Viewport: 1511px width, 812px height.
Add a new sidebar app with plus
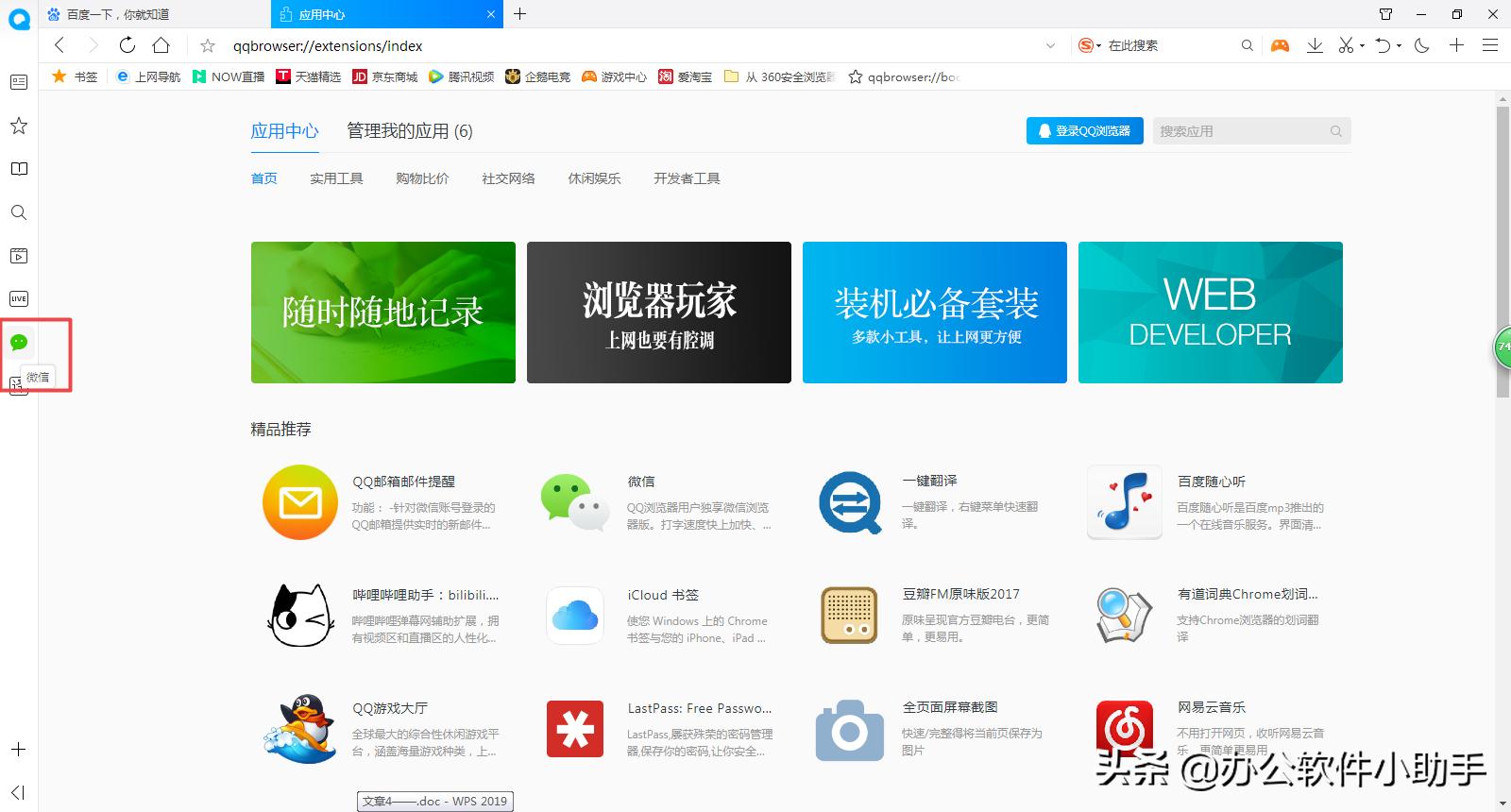click(18, 750)
